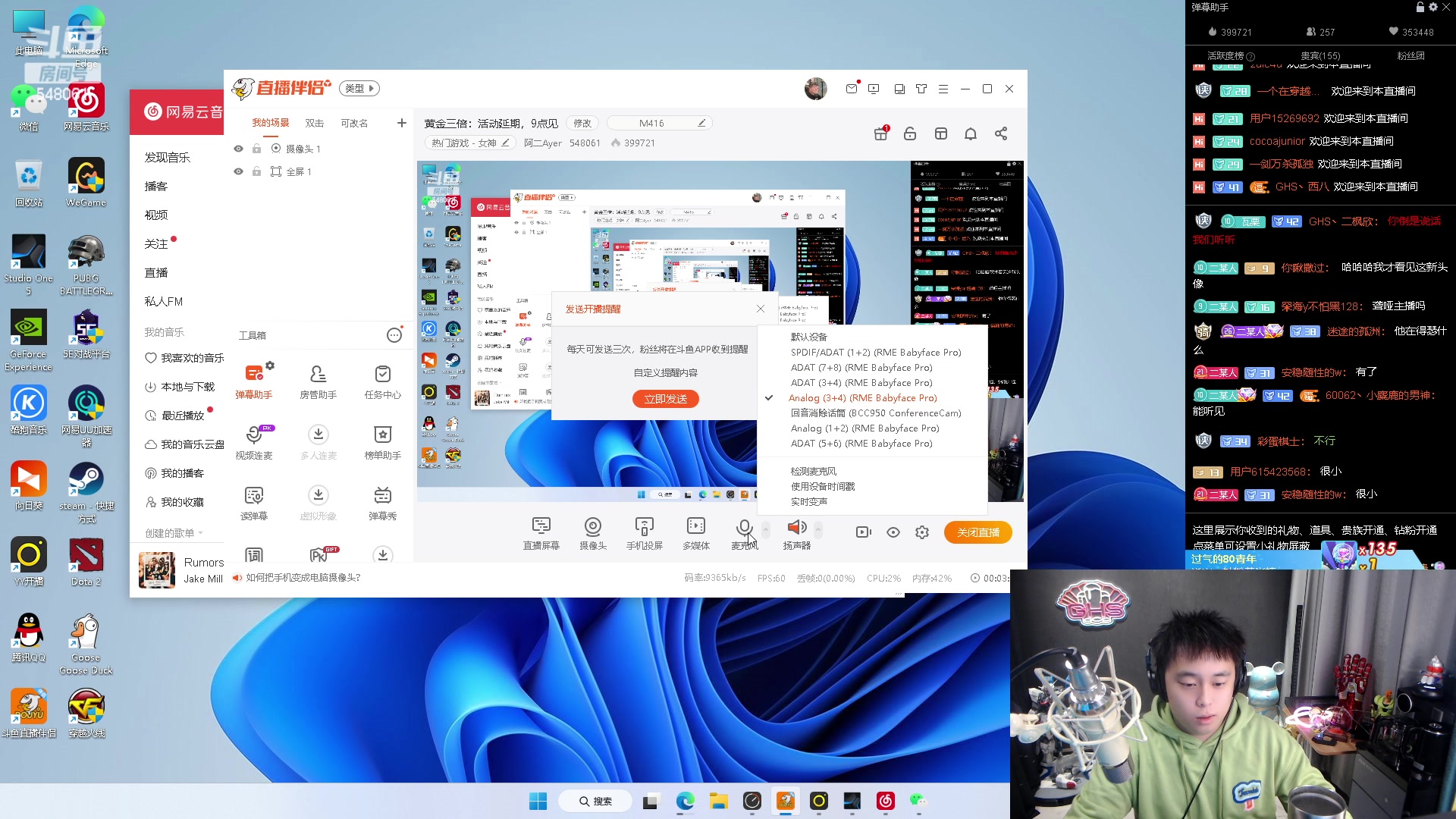Toggle the open padlock icon above preview
Screen dimensions: 1456x819
910,133
